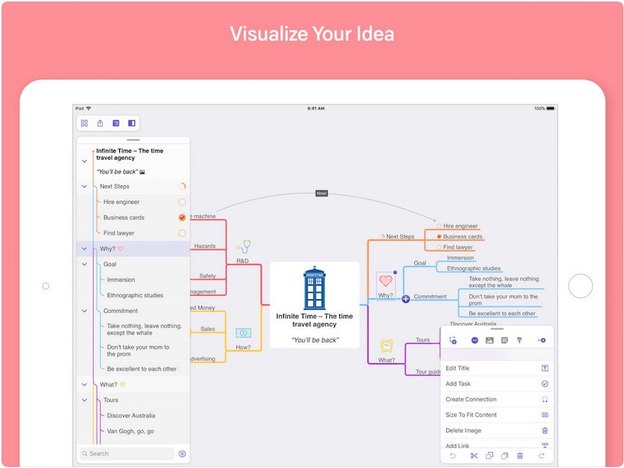Image resolution: width=624 pixels, height=468 pixels.
Task: Collapse the Next Steps outline section
Action: 84,186
